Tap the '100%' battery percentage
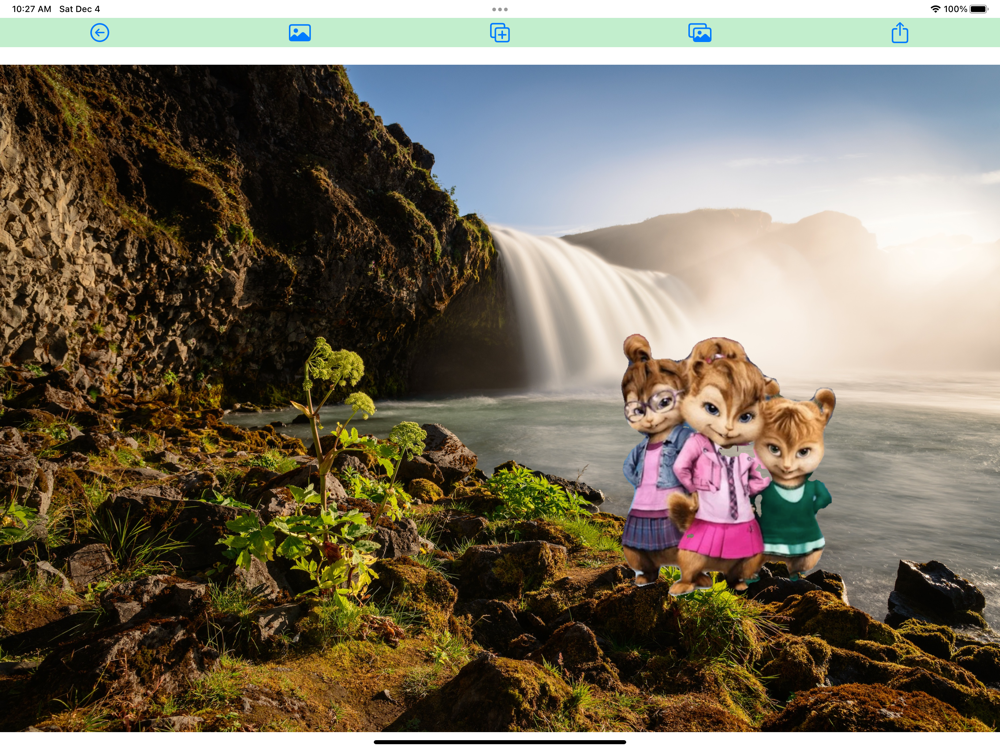The image size is (1000, 750). coord(955,9)
